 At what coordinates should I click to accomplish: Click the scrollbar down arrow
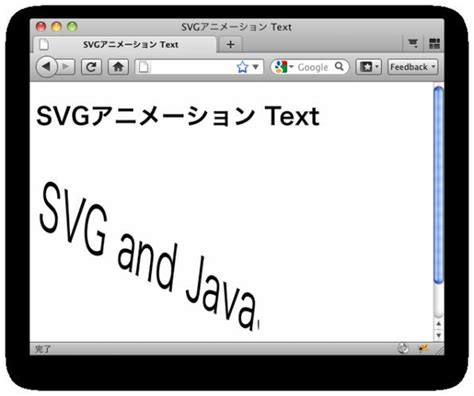coord(439,335)
